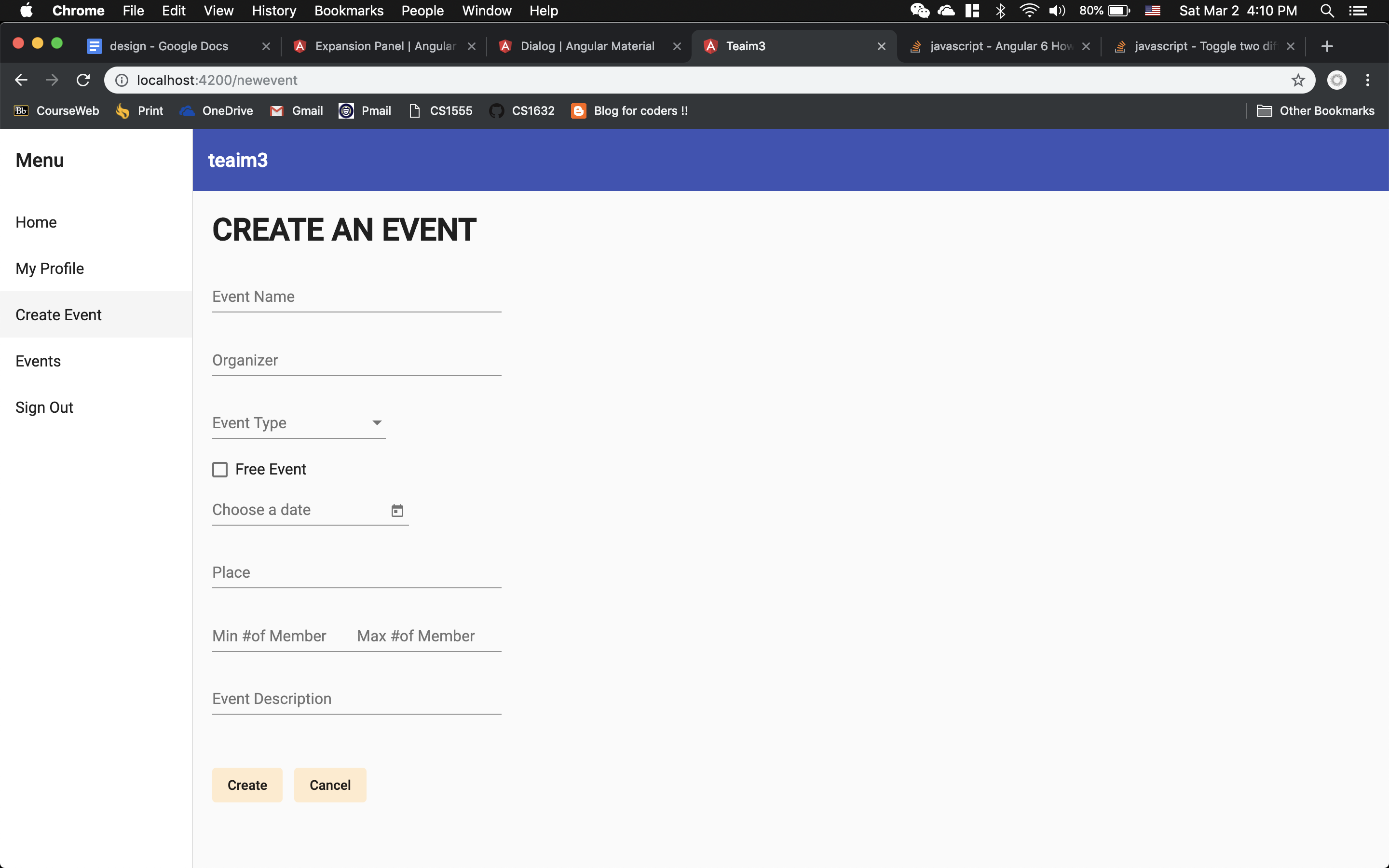Screen dimensions: 1389x868
Task: Open macOS Spotlight search icon
Action: click(x=1326, y=10)
